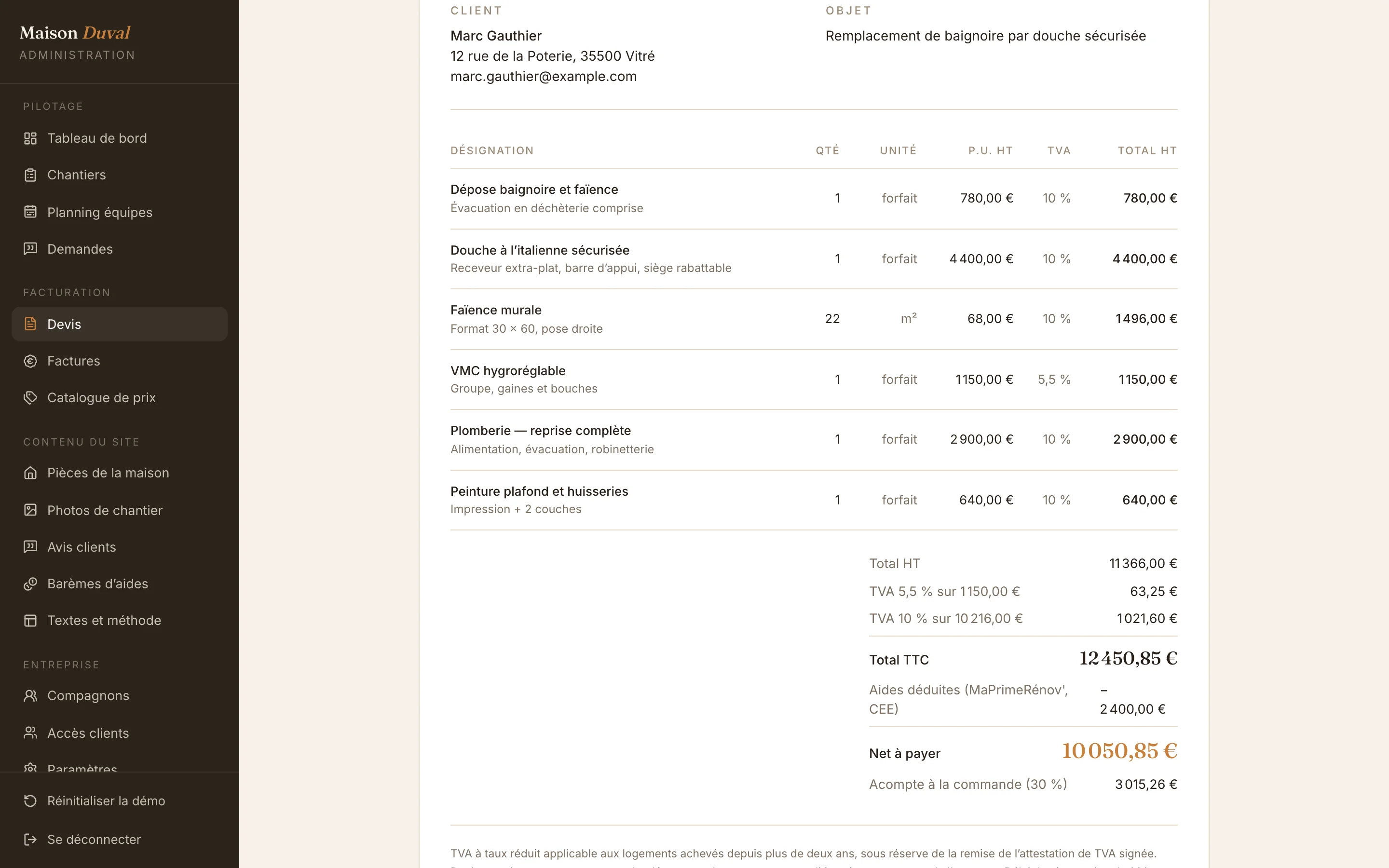Click the Accès clients users icon

click(x=30, y=732)
